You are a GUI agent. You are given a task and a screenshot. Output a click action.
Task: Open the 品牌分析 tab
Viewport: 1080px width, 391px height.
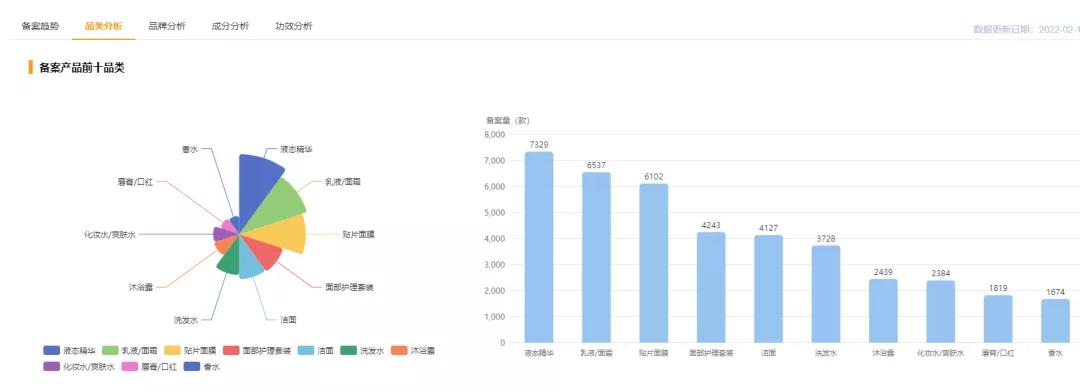167,26
